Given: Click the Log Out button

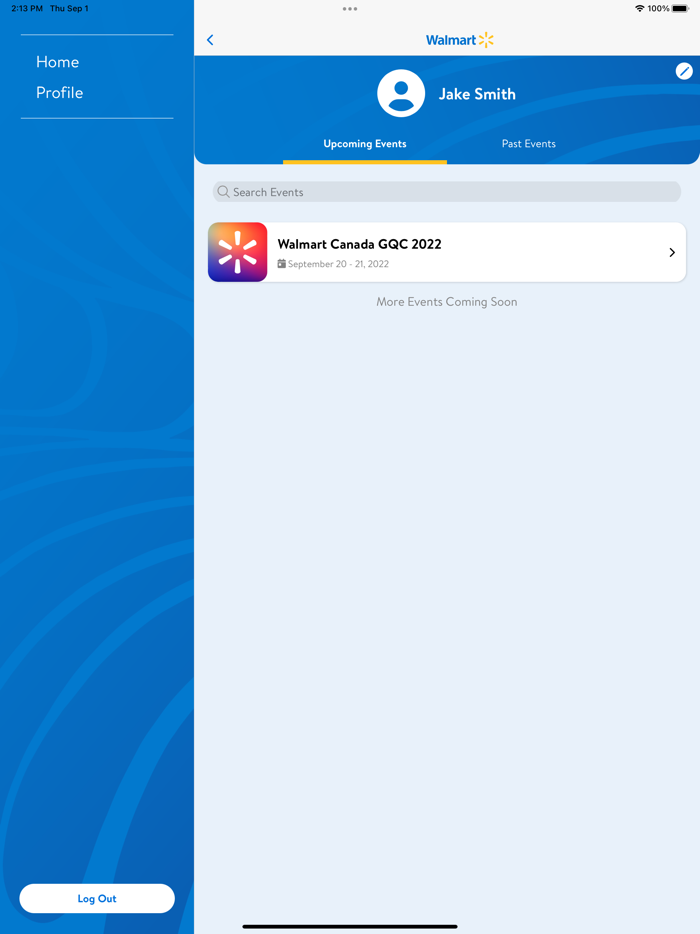Looking at the screenshot, I should point(97,898).
